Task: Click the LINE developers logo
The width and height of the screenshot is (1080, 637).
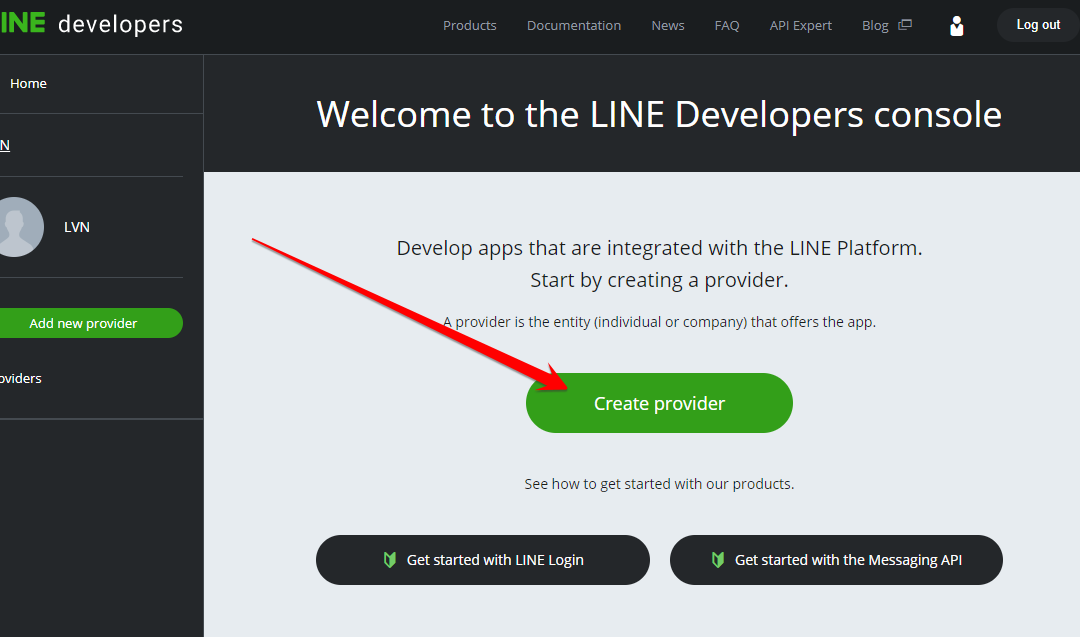Action: [92, 24]
